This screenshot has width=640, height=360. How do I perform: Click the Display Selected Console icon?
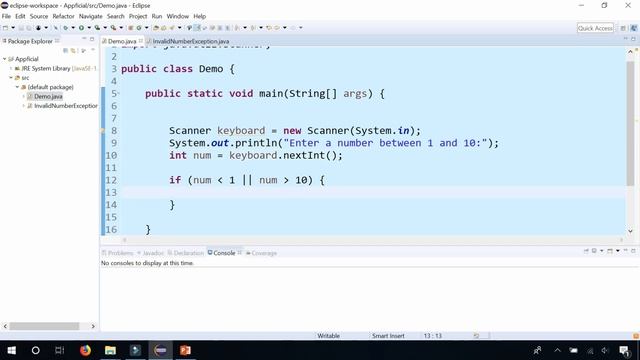tap(594, 251)
